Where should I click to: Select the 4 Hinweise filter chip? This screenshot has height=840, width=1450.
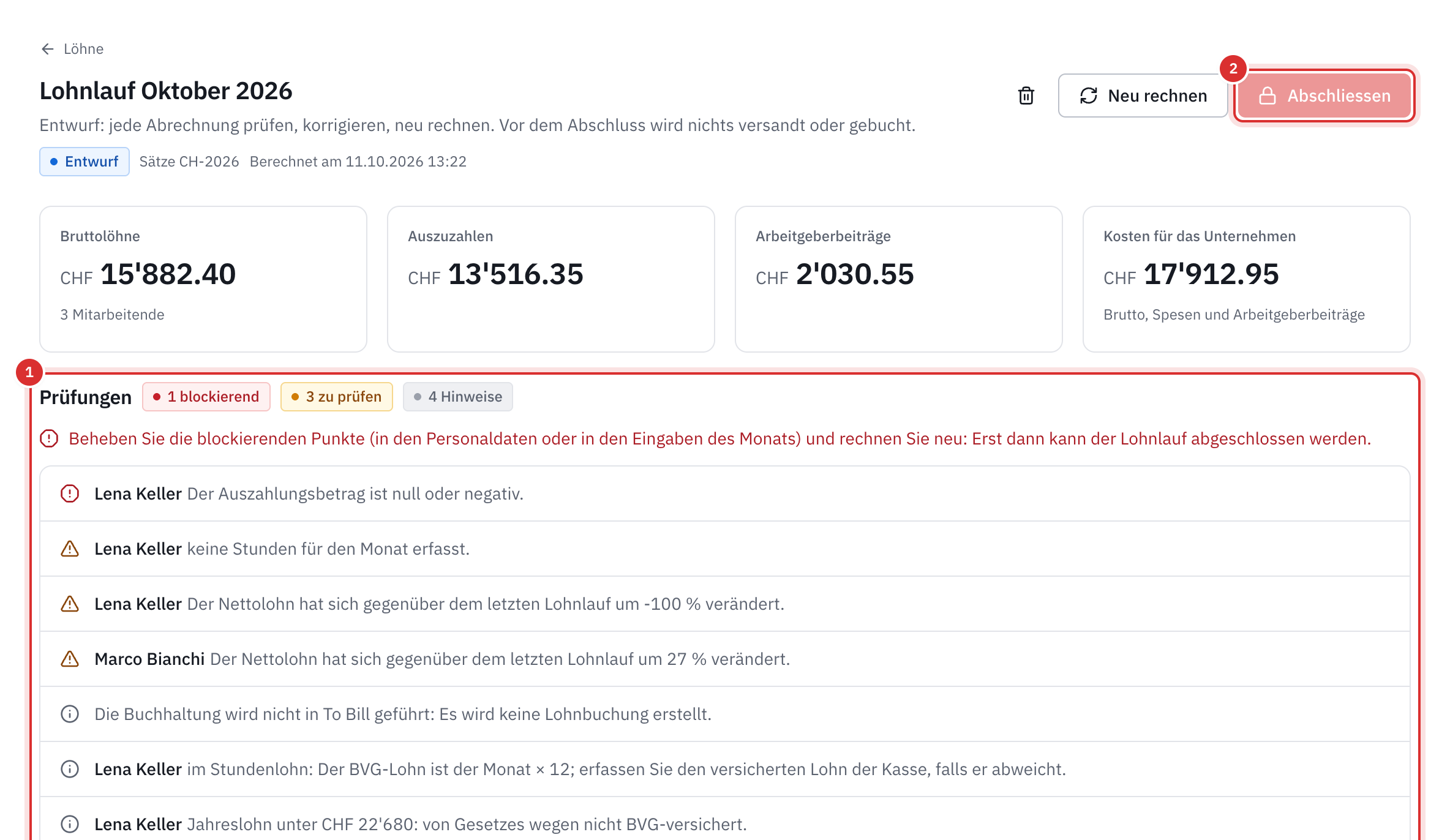[458, 397]
